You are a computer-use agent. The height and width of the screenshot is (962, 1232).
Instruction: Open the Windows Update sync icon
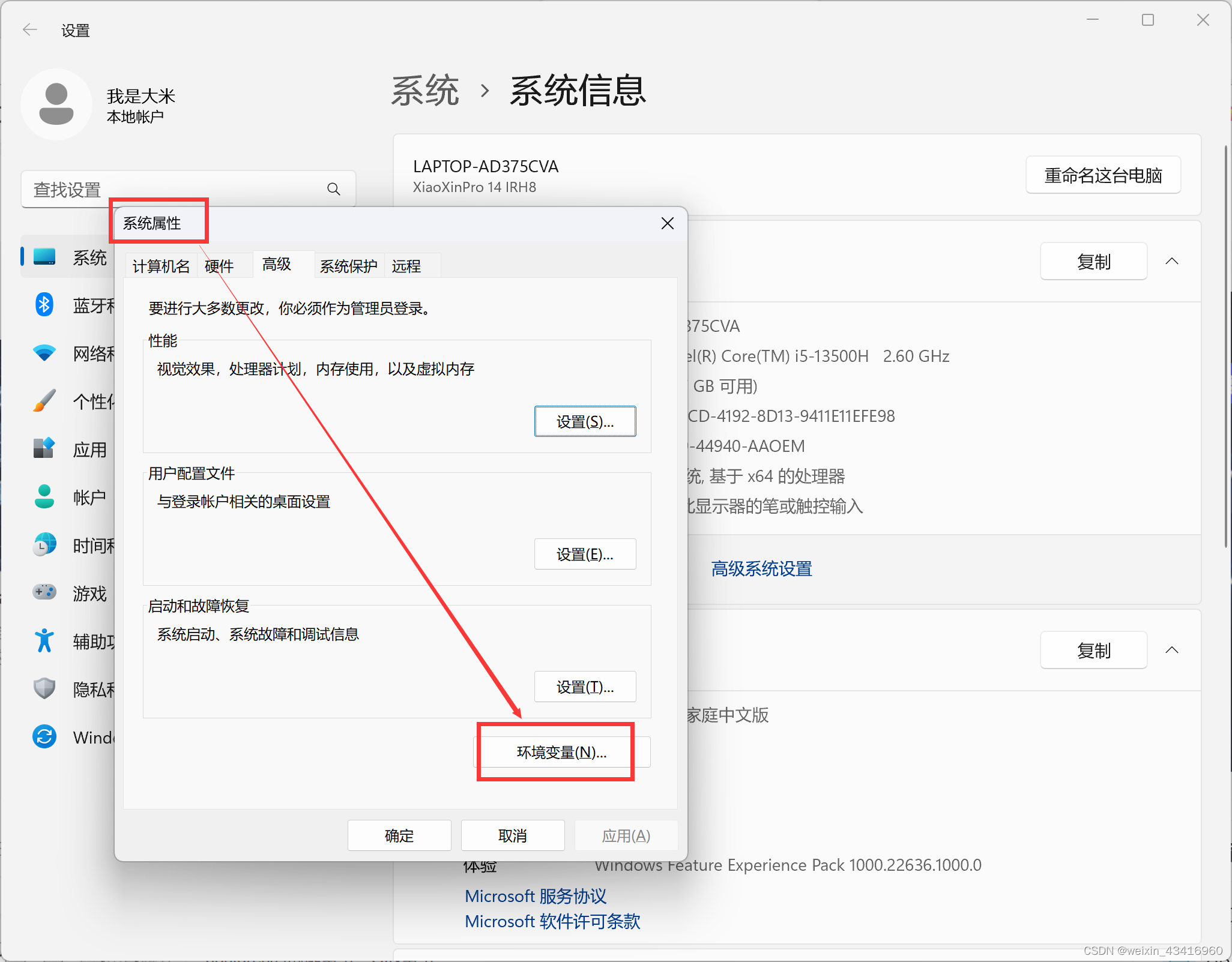click(44, 737)
